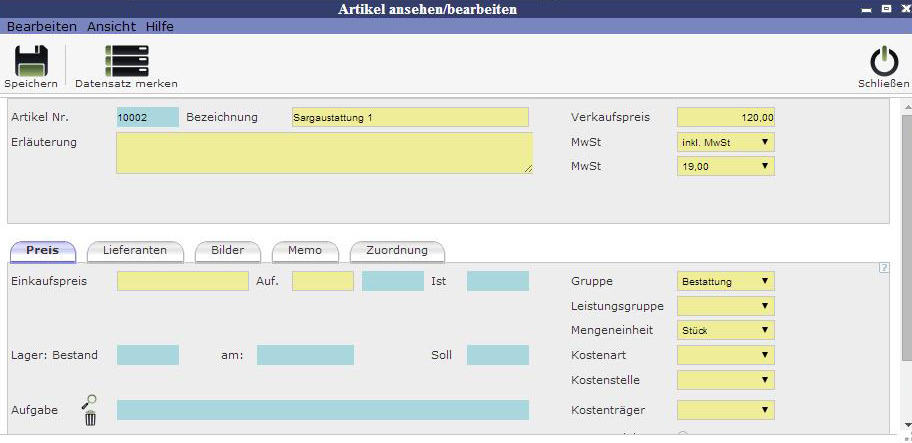The width and height of the screenshot is (912, 443).
Task: Expand the Mengeneinheit dropdown showing Stück
Action: 725,329
